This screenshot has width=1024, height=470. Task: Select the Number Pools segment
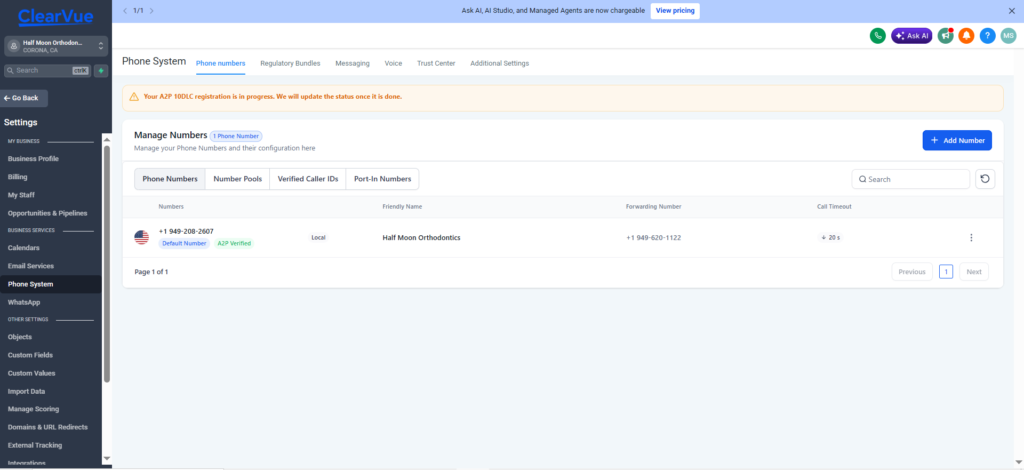click(238, 179)
